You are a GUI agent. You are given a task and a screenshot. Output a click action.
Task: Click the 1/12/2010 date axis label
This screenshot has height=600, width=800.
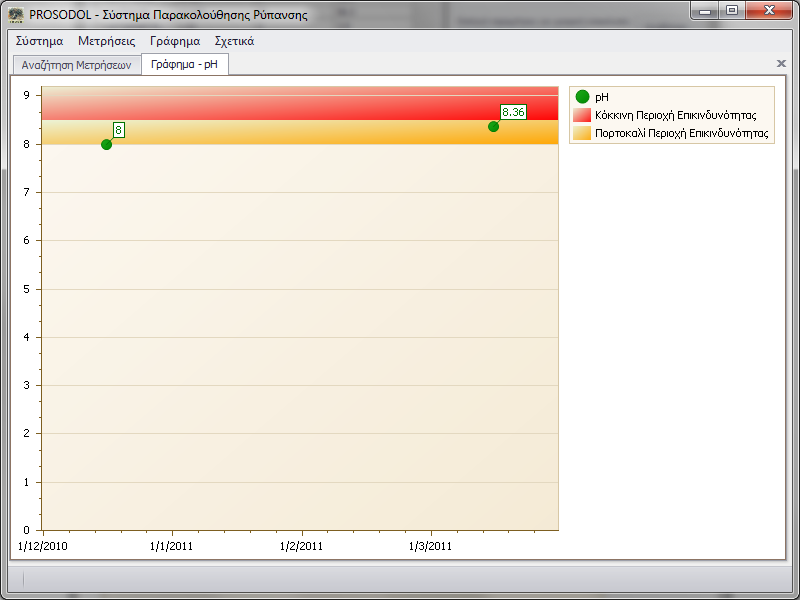pyautogui.click(x=42, y=546)
